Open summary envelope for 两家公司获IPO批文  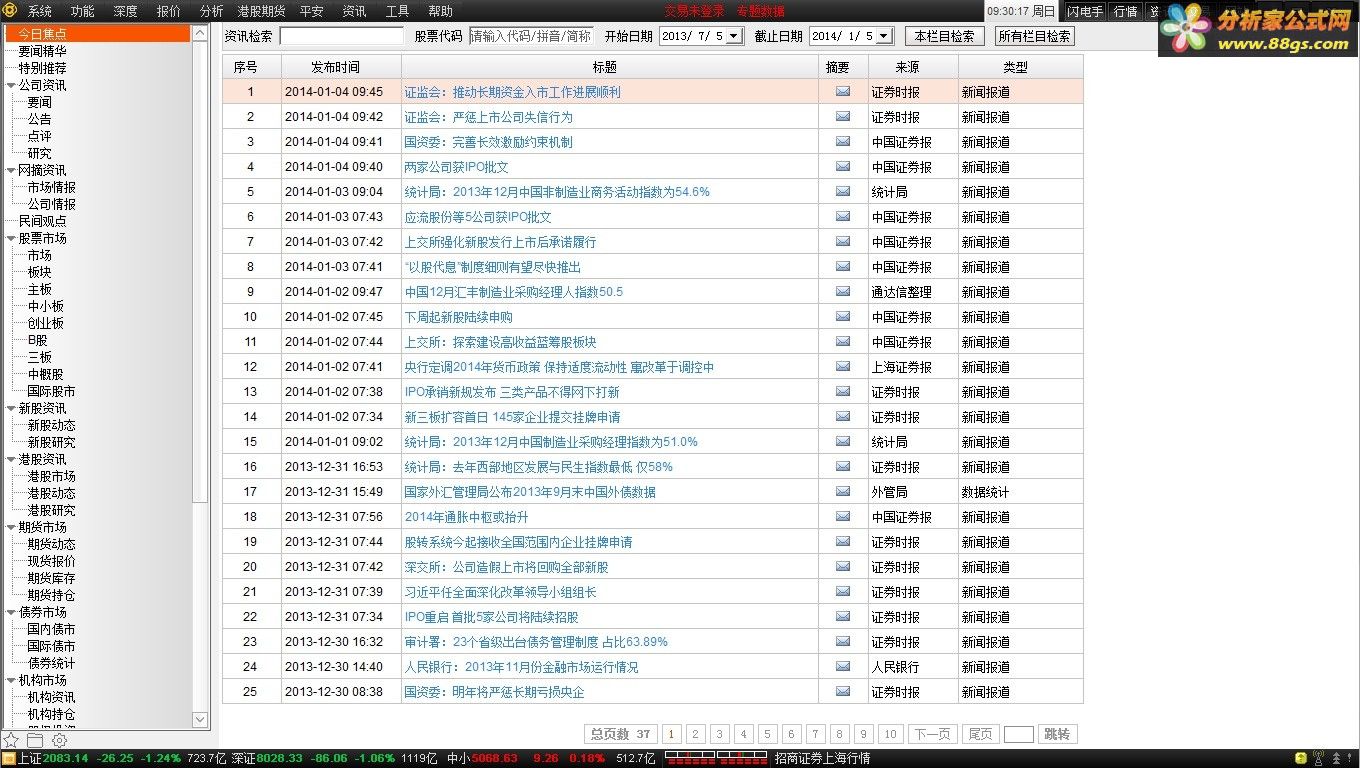[843, 166]
